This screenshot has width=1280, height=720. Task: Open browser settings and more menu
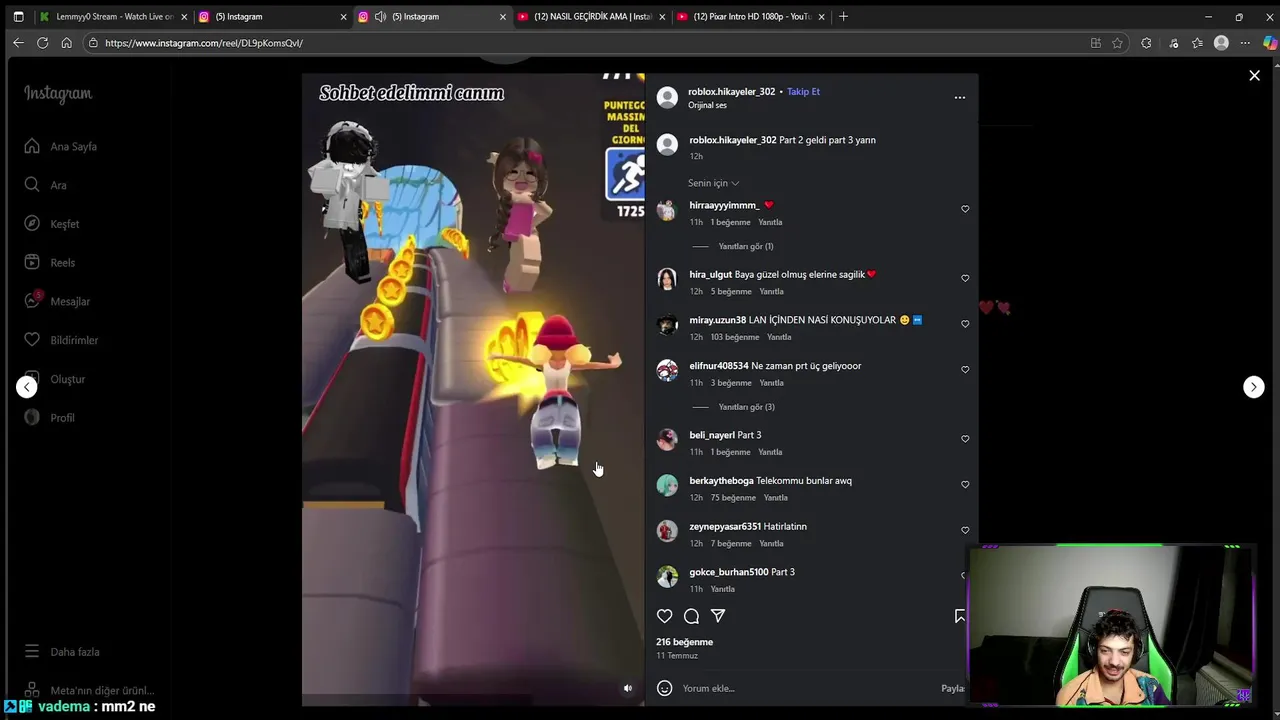pyautogui.click(x=1245, y=43)
